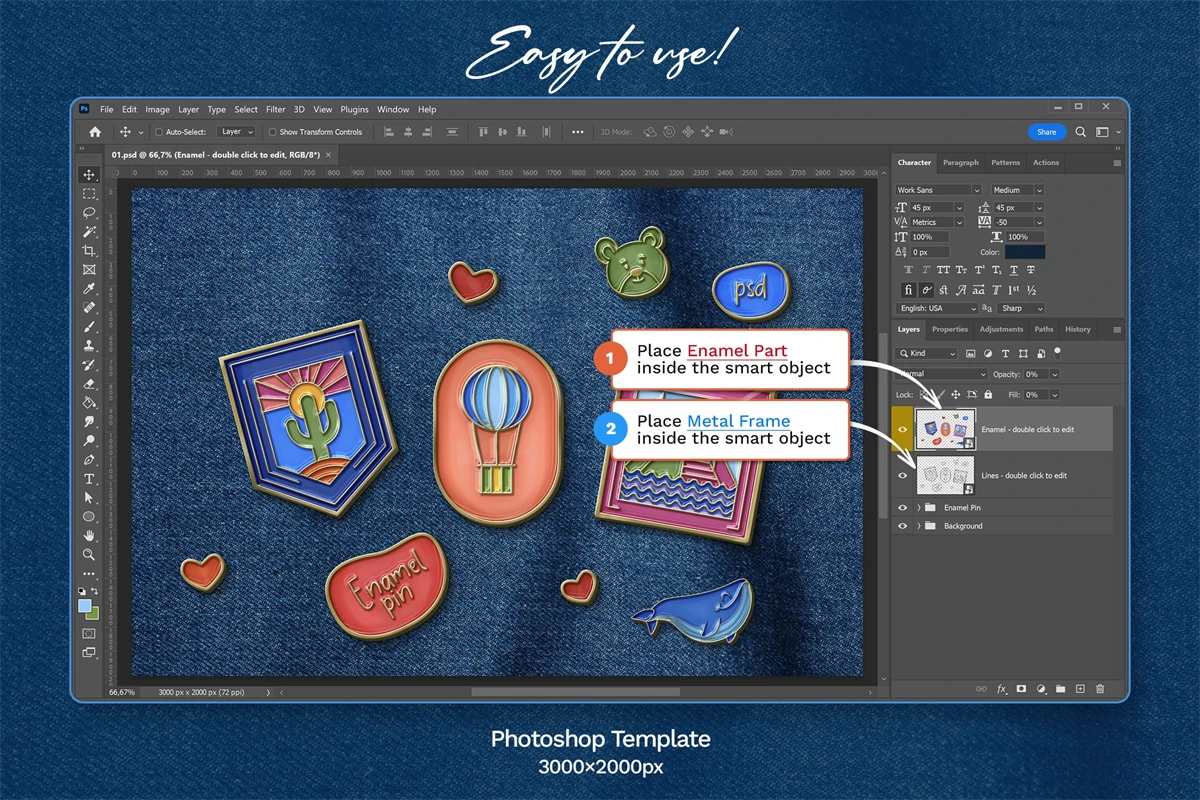Pick the Eyedropper tool
The width and height of the screenshot is (1200, 800).
89,289
